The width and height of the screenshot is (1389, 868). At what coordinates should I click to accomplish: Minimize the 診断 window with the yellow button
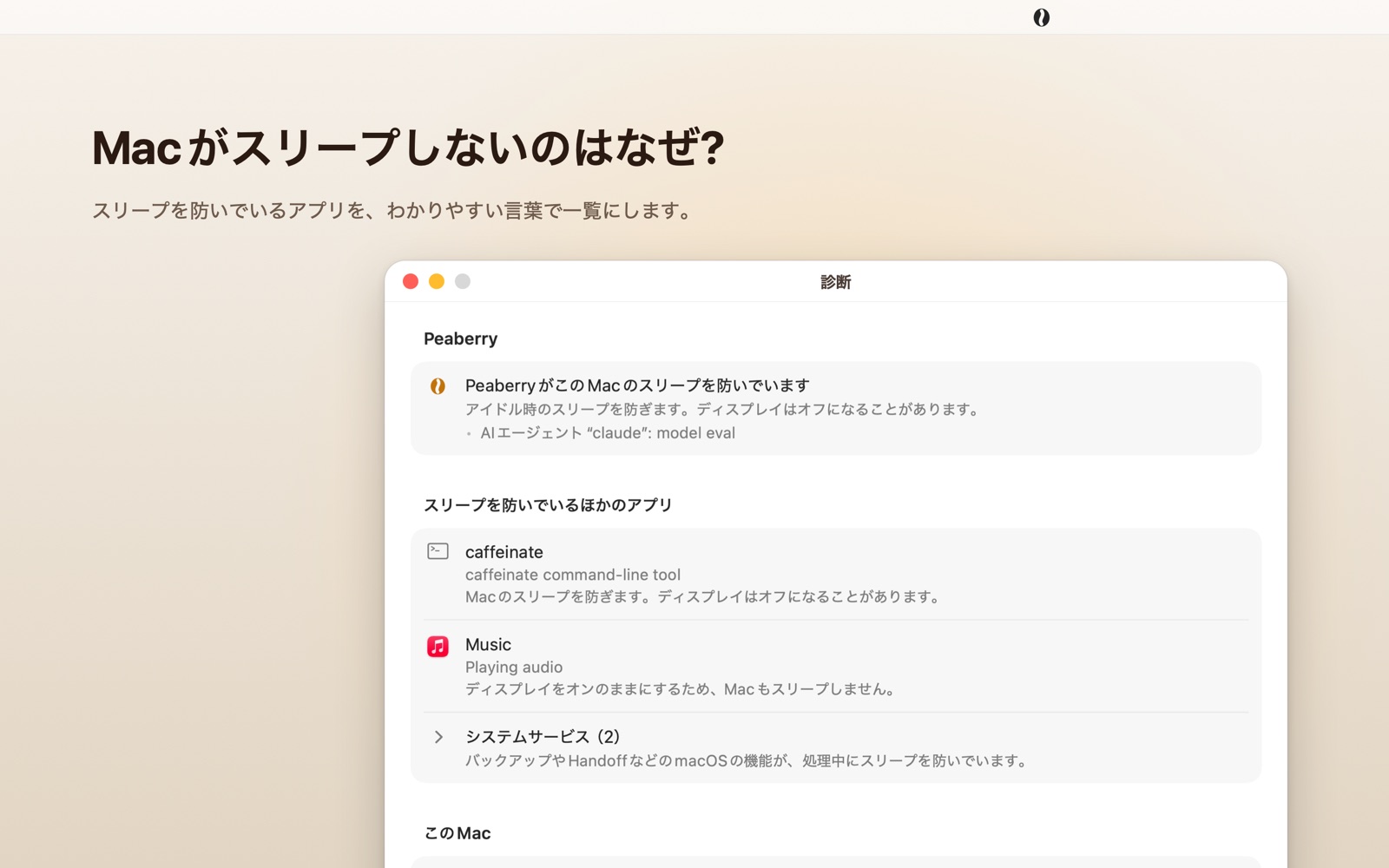click(x=437, y=281)
